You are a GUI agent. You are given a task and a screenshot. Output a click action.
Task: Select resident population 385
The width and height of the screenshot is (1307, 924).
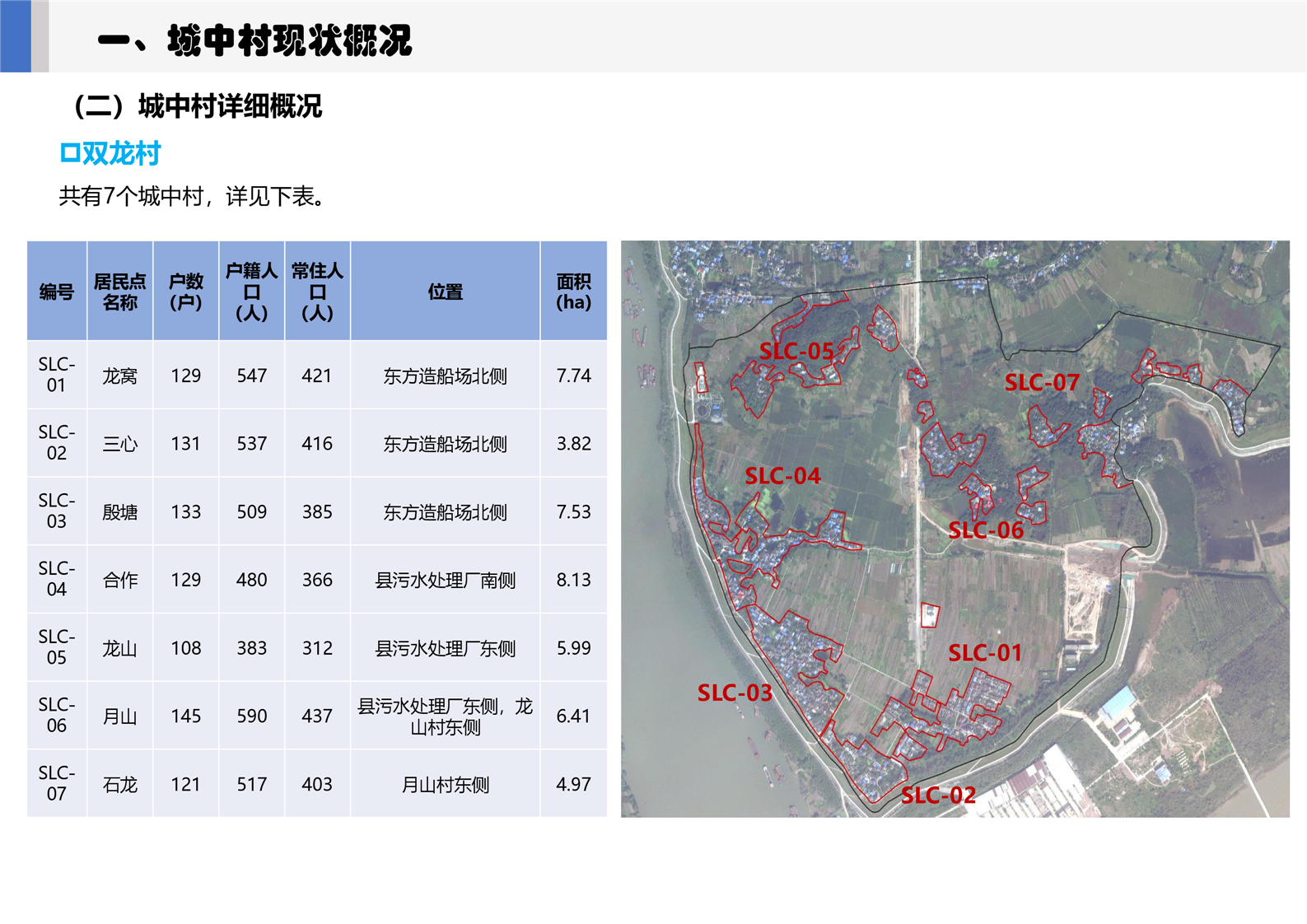(317, 512)
